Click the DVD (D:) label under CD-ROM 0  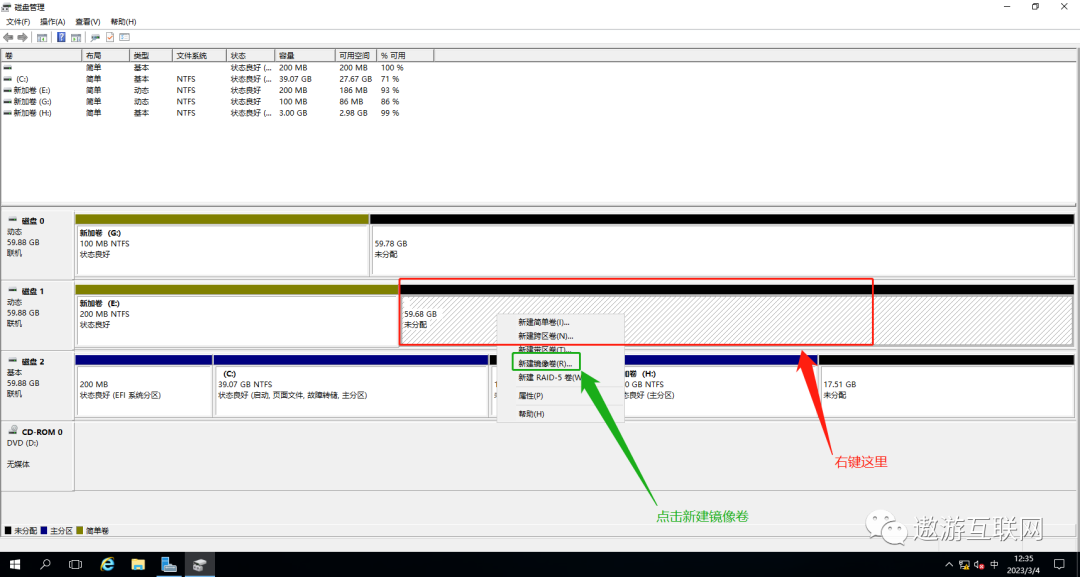[x=23, y=443]
